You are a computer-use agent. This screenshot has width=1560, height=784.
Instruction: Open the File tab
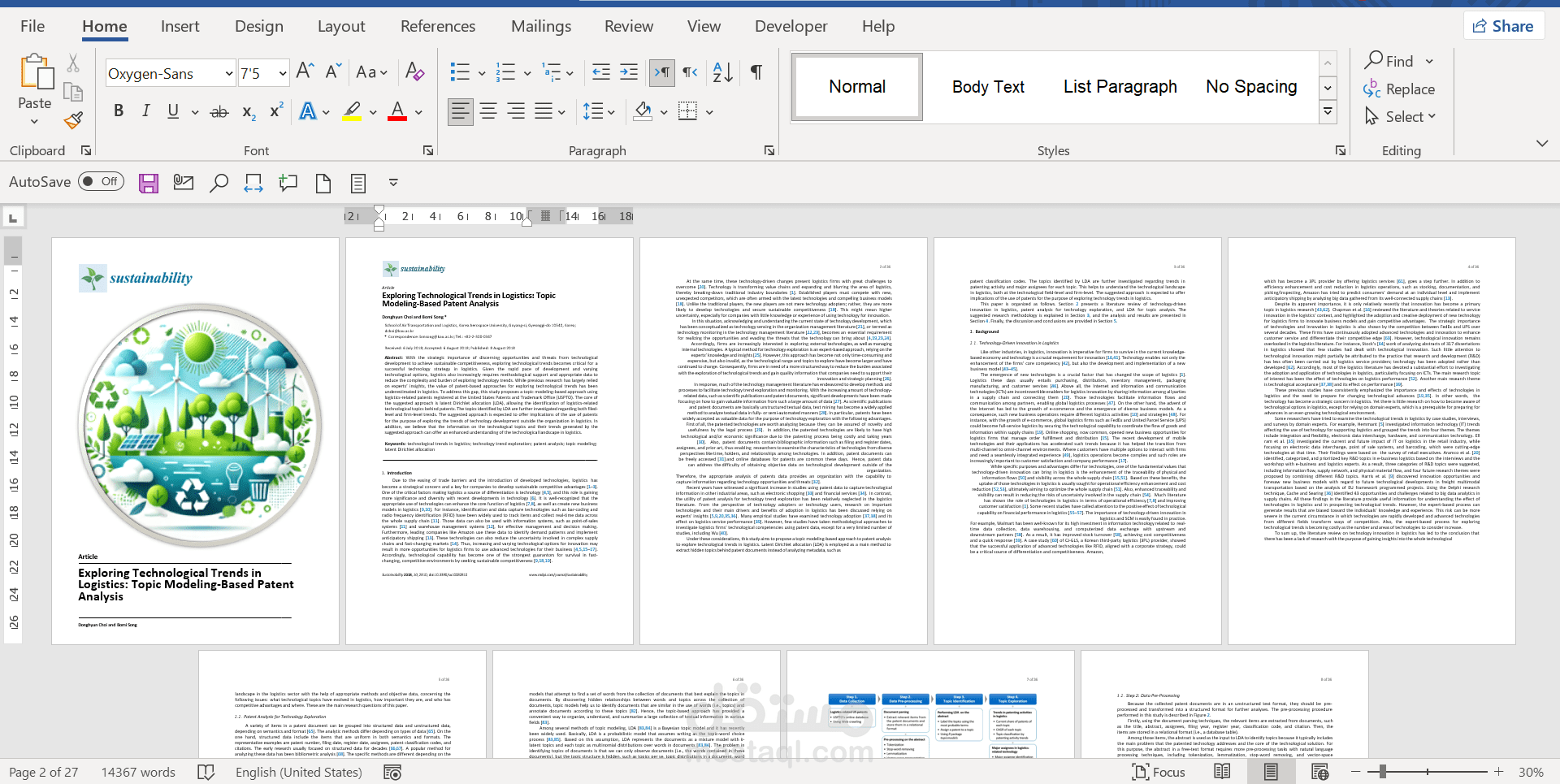pyautogui.click(x=32, y=26)
